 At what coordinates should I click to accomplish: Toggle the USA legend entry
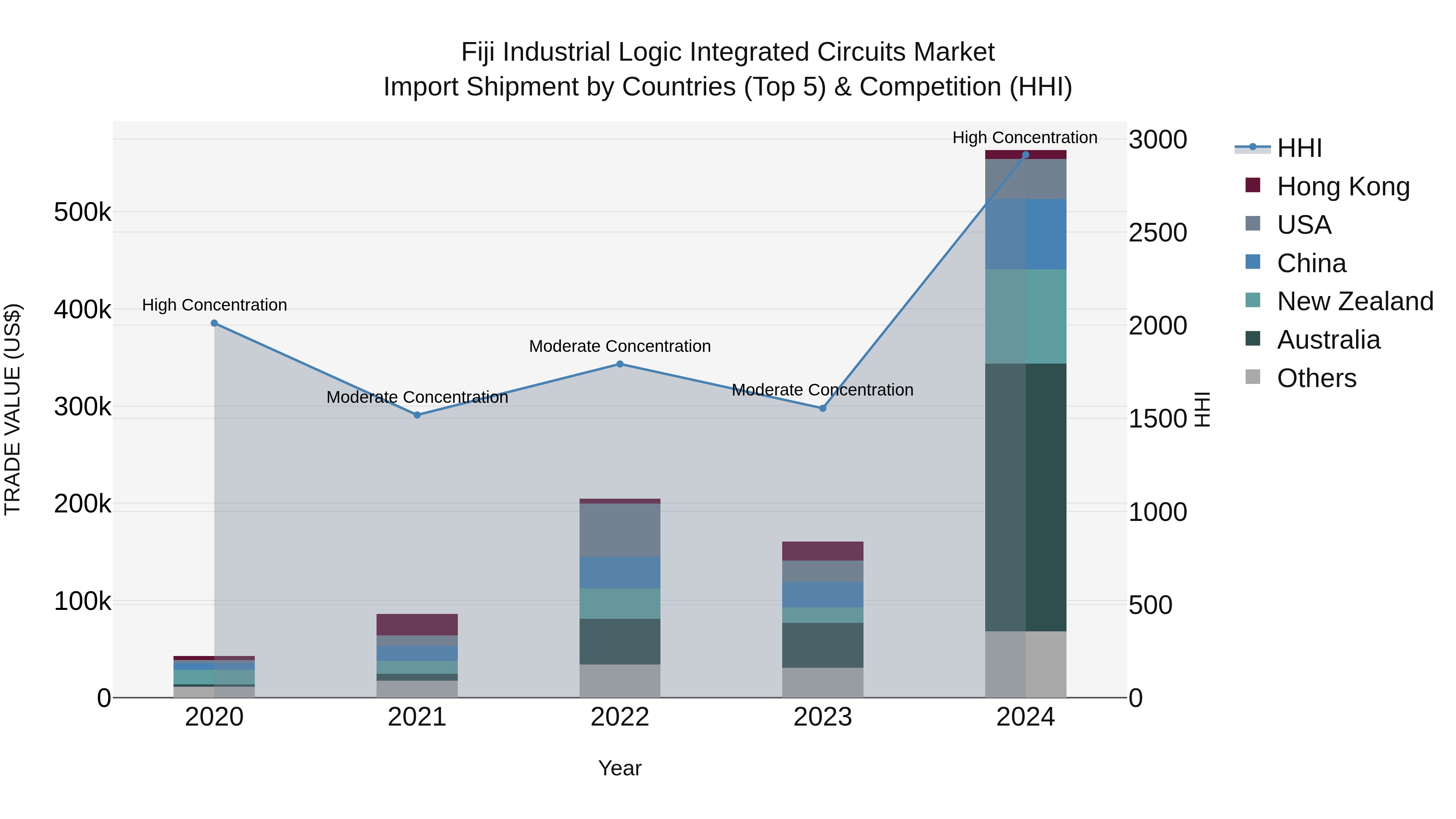[x=1288, y=225]
